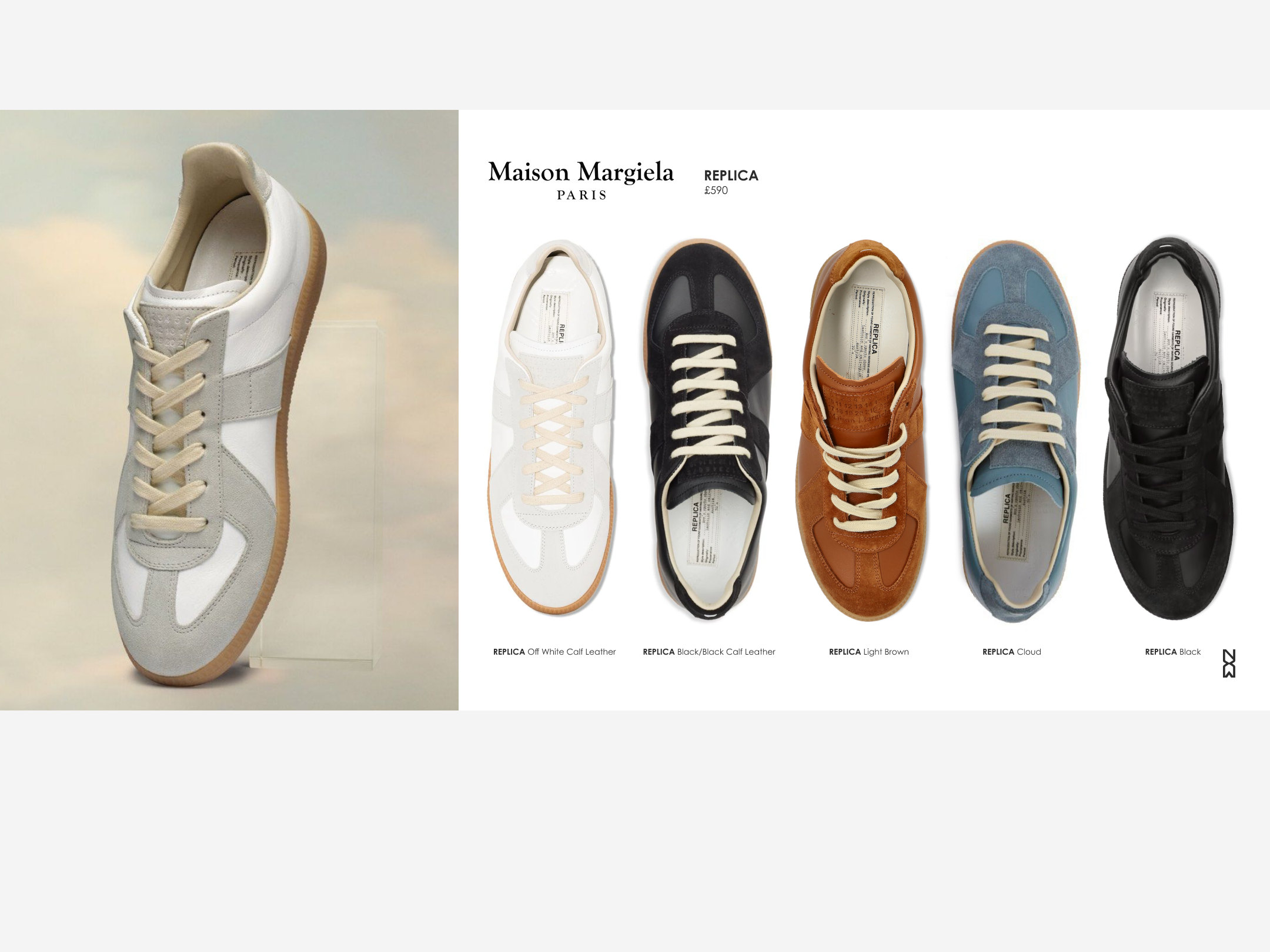Select the all-black Replica sneaker image
This screenshot has width=1270, height=952.
1170,427
